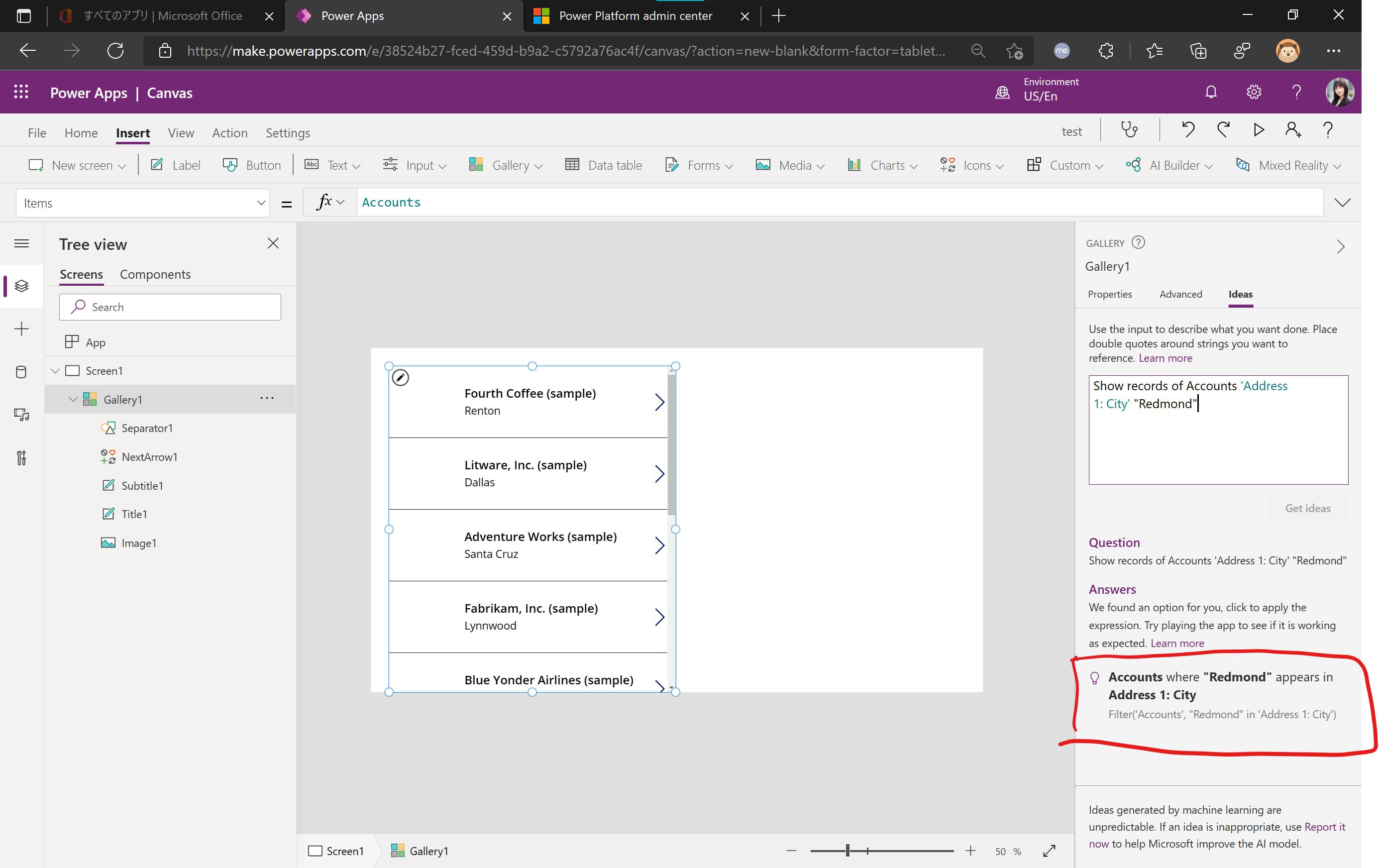Click the fit-to-window expand icon

coord(1049,851)
